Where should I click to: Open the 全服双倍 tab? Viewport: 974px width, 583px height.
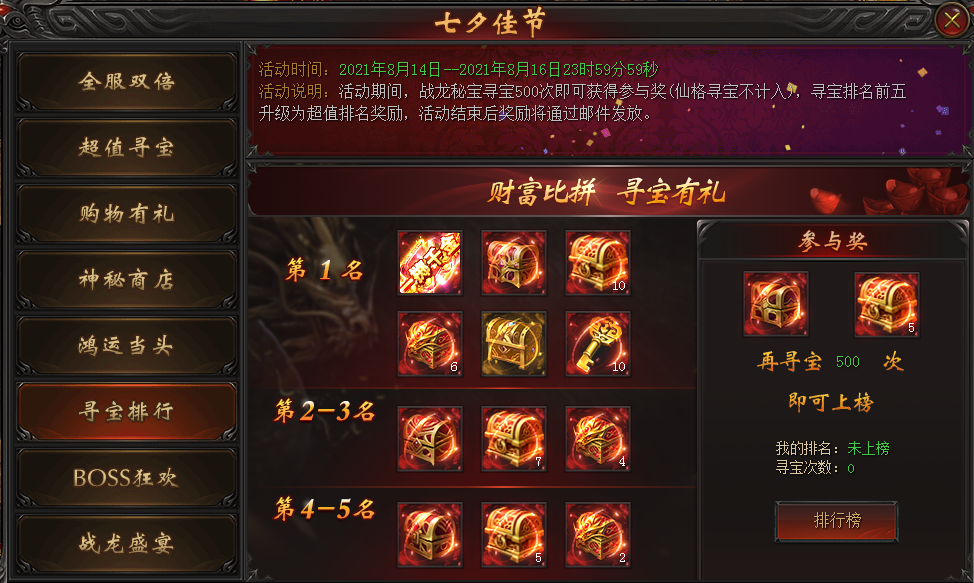pyautogui.click(x=127, y=81)
